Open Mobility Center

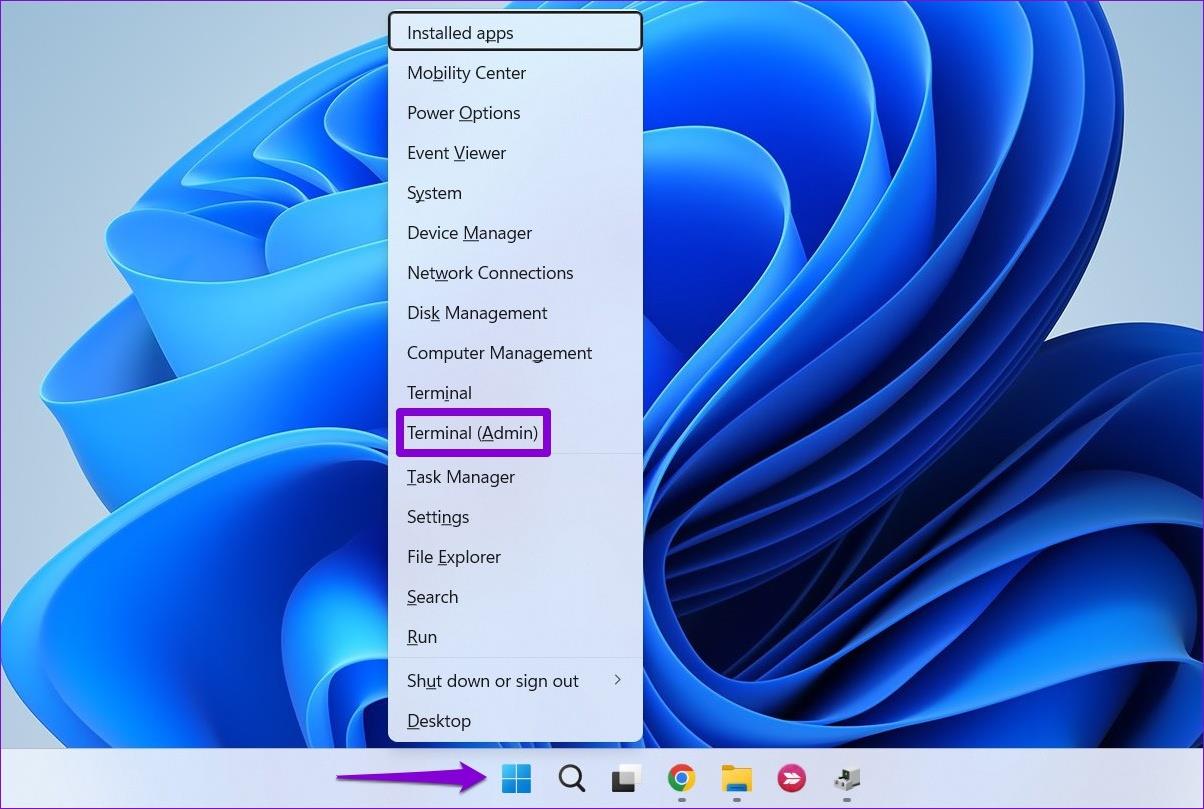[x=466, y=72]
